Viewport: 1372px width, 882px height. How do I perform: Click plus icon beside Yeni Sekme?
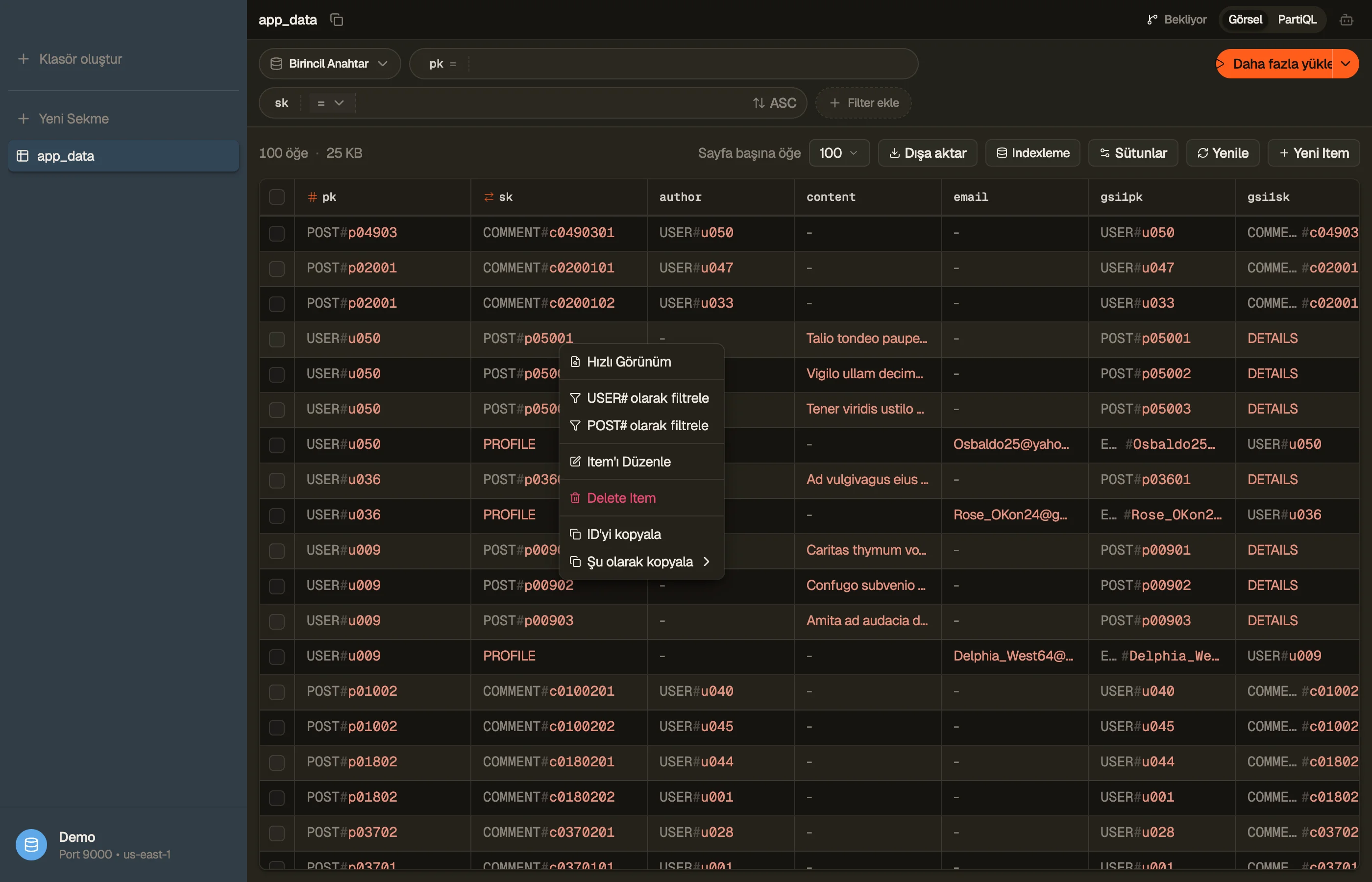[24, 119]
